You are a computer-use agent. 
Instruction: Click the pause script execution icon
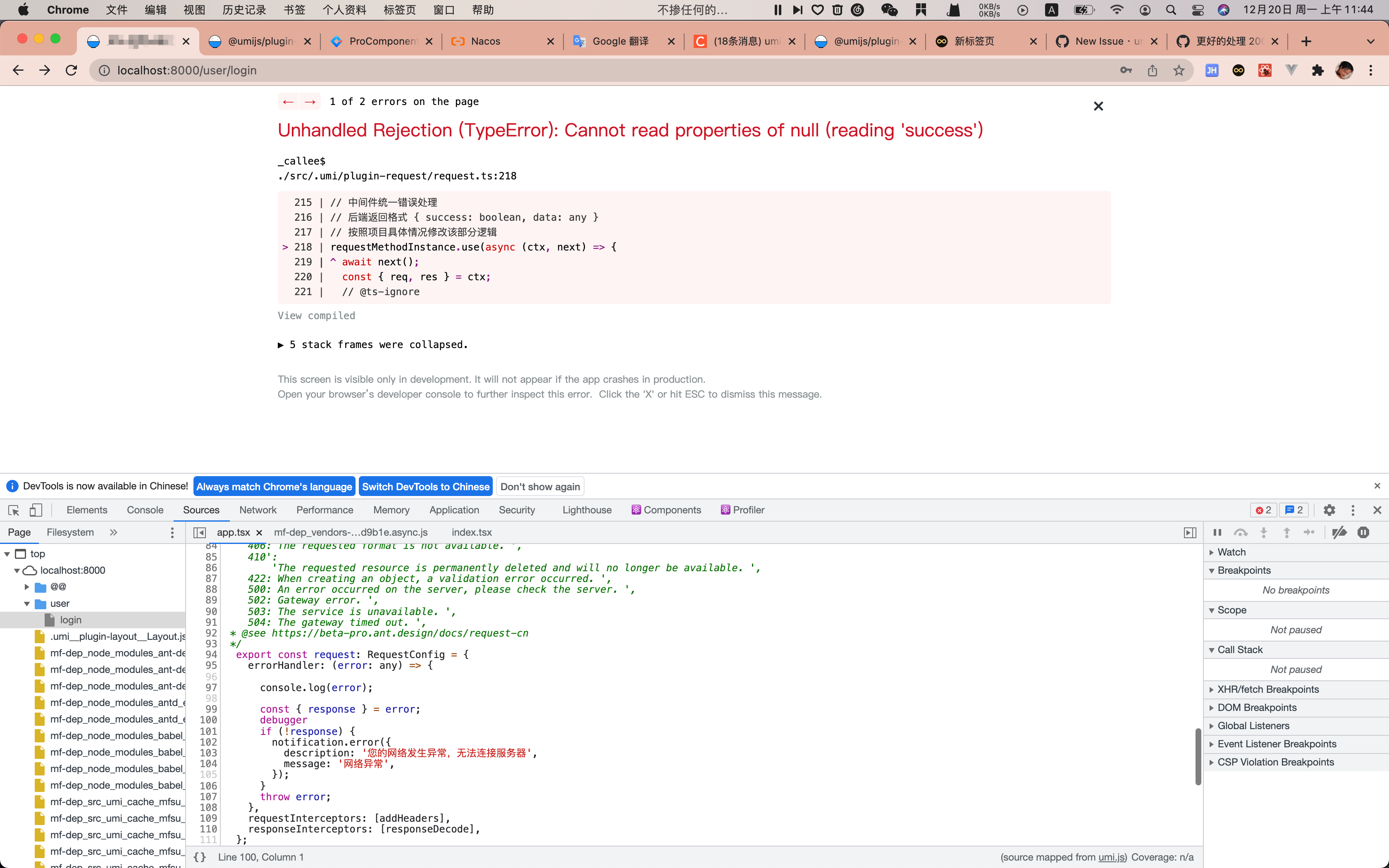pos(1217,532)
